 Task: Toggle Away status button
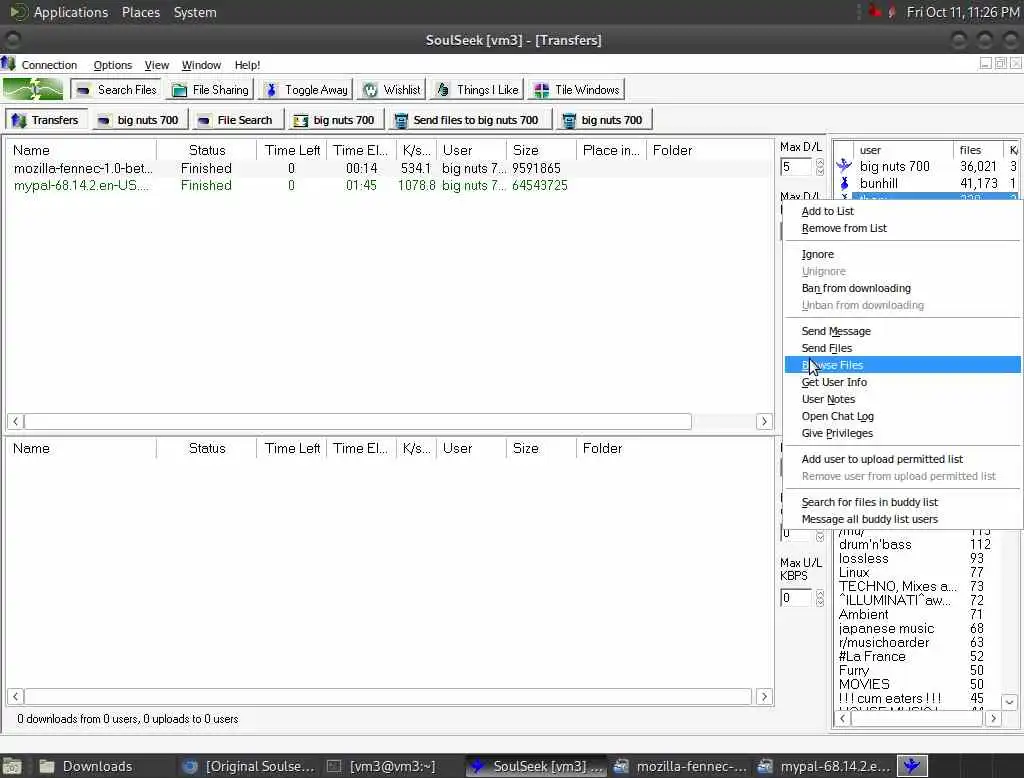click(306, 89)
